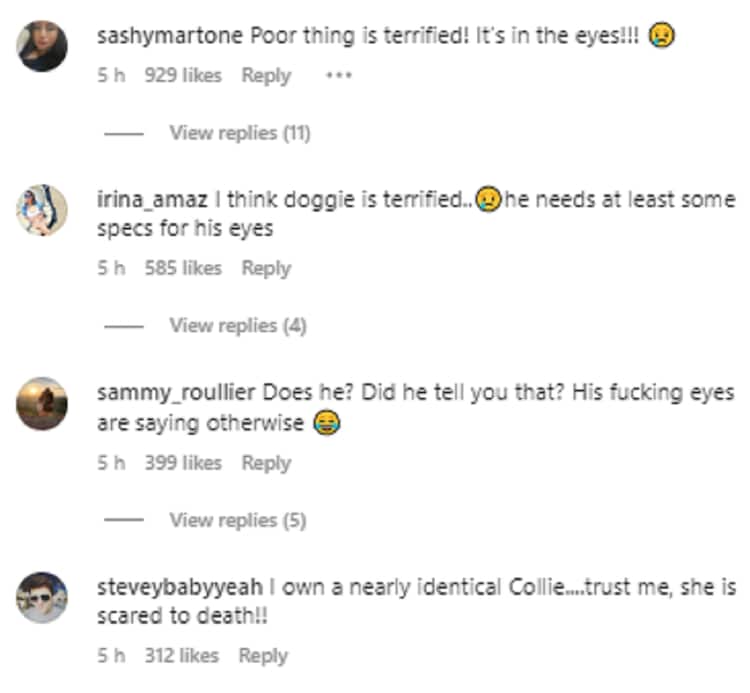Open the 399 likes count
Screen dimensions: 750x693
183,463
